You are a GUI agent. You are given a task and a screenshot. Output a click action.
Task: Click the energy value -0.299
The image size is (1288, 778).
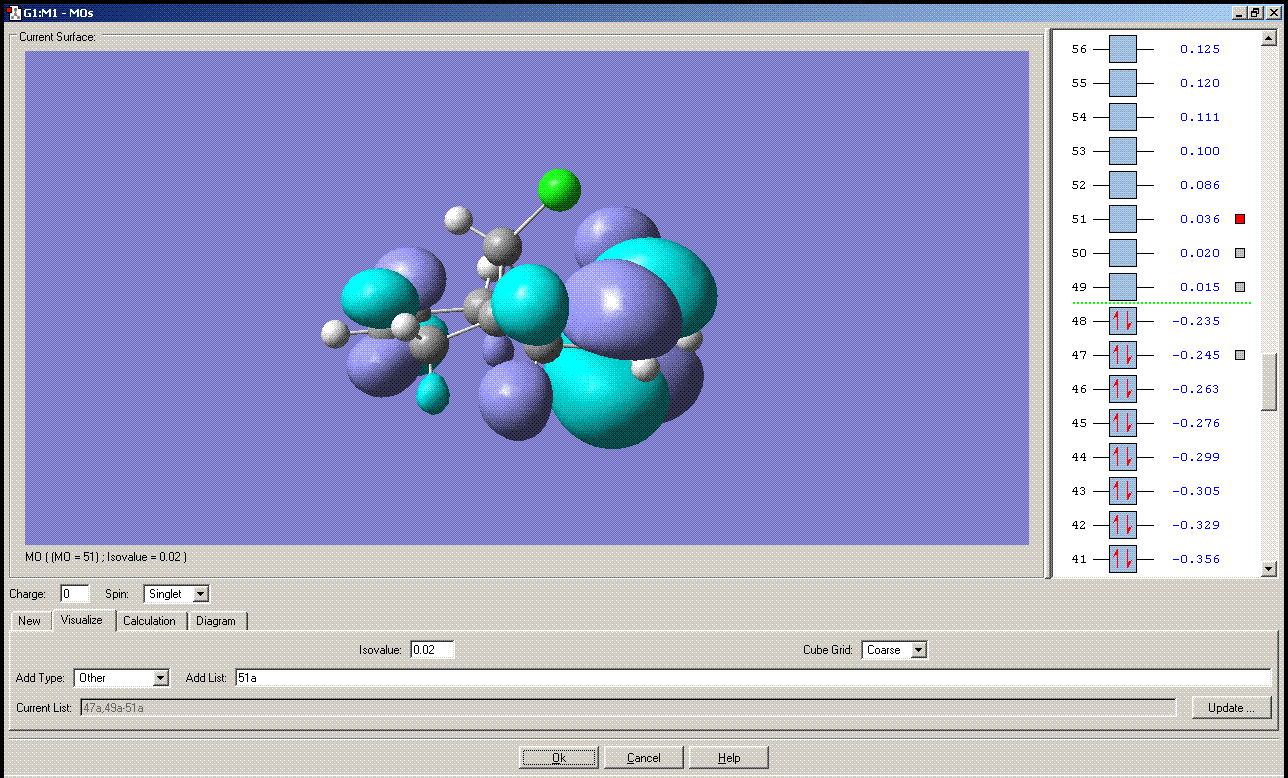1196,457
